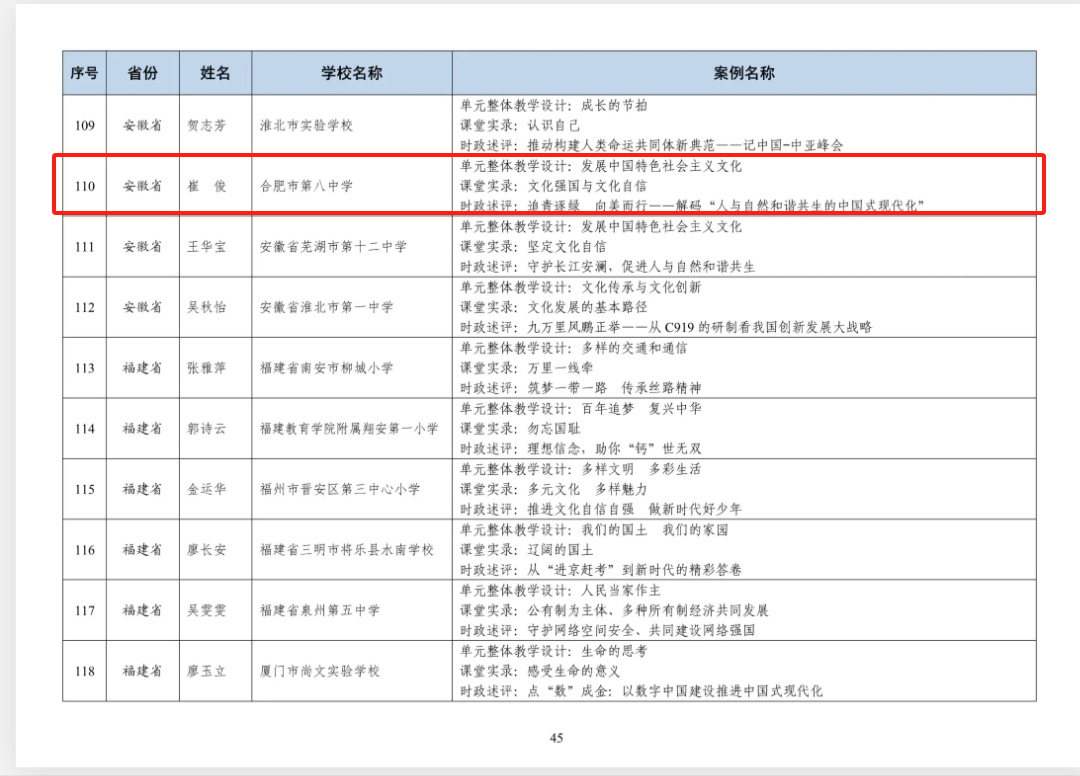
Task: Click school 福建省南安市柳城小学
Action: 326,368
